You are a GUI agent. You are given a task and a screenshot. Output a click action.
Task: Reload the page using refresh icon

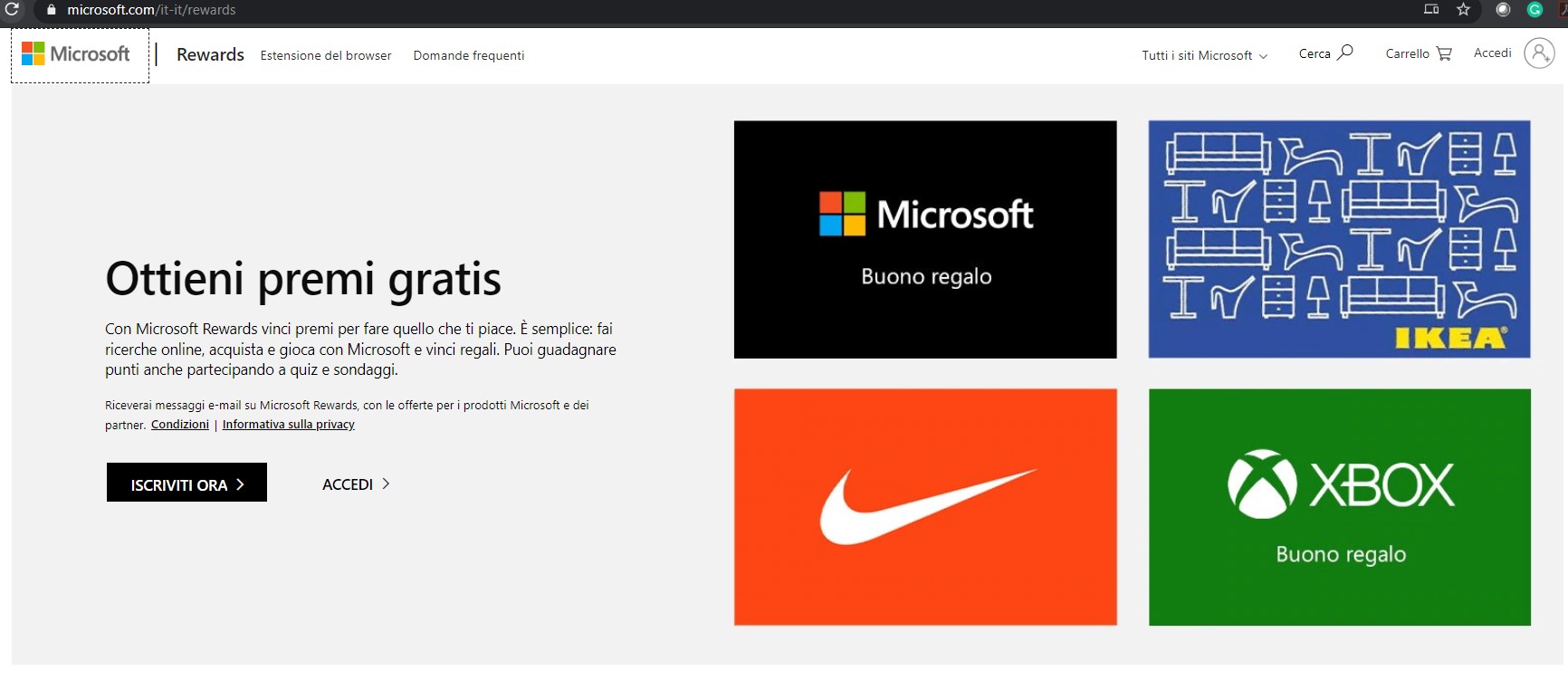tap(13, 9)
